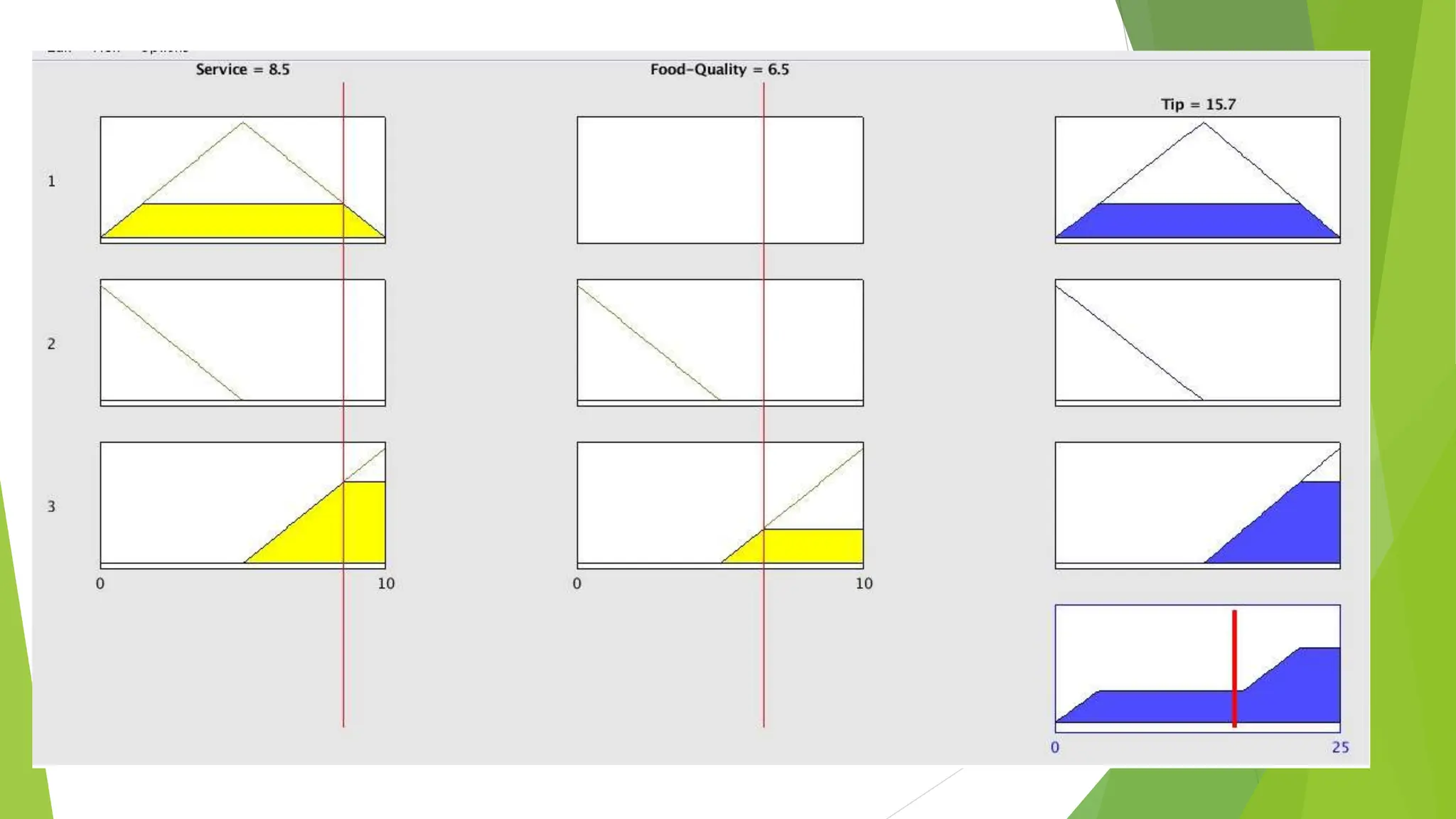The height and width of the screenshot is (819, 1456).
Task: Click rule number 2 label
Action: point(51,344)
